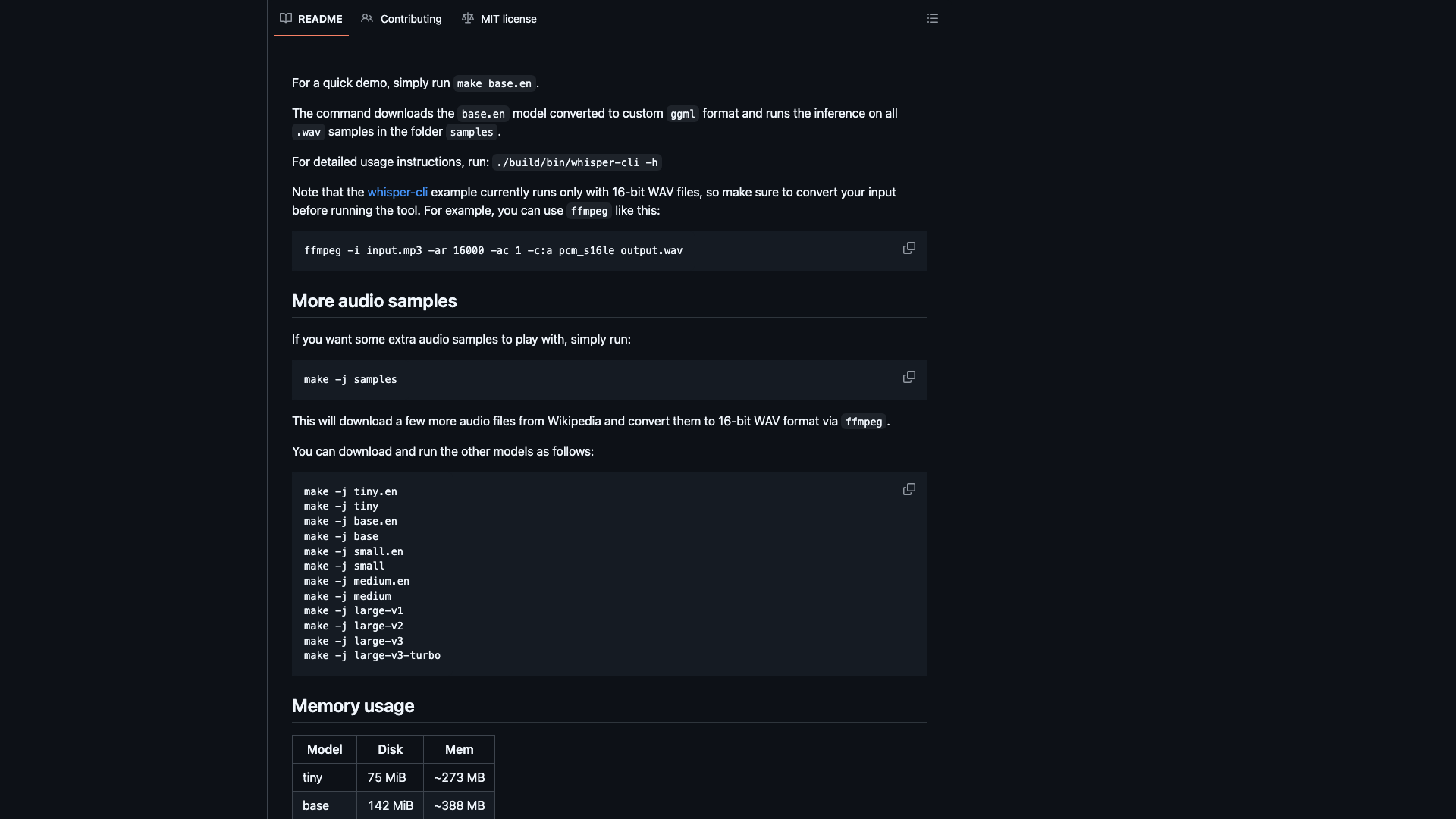Click the 'samples' inline code in paragraph
The width and height of the screenshot is (1456, 819).
472,132
